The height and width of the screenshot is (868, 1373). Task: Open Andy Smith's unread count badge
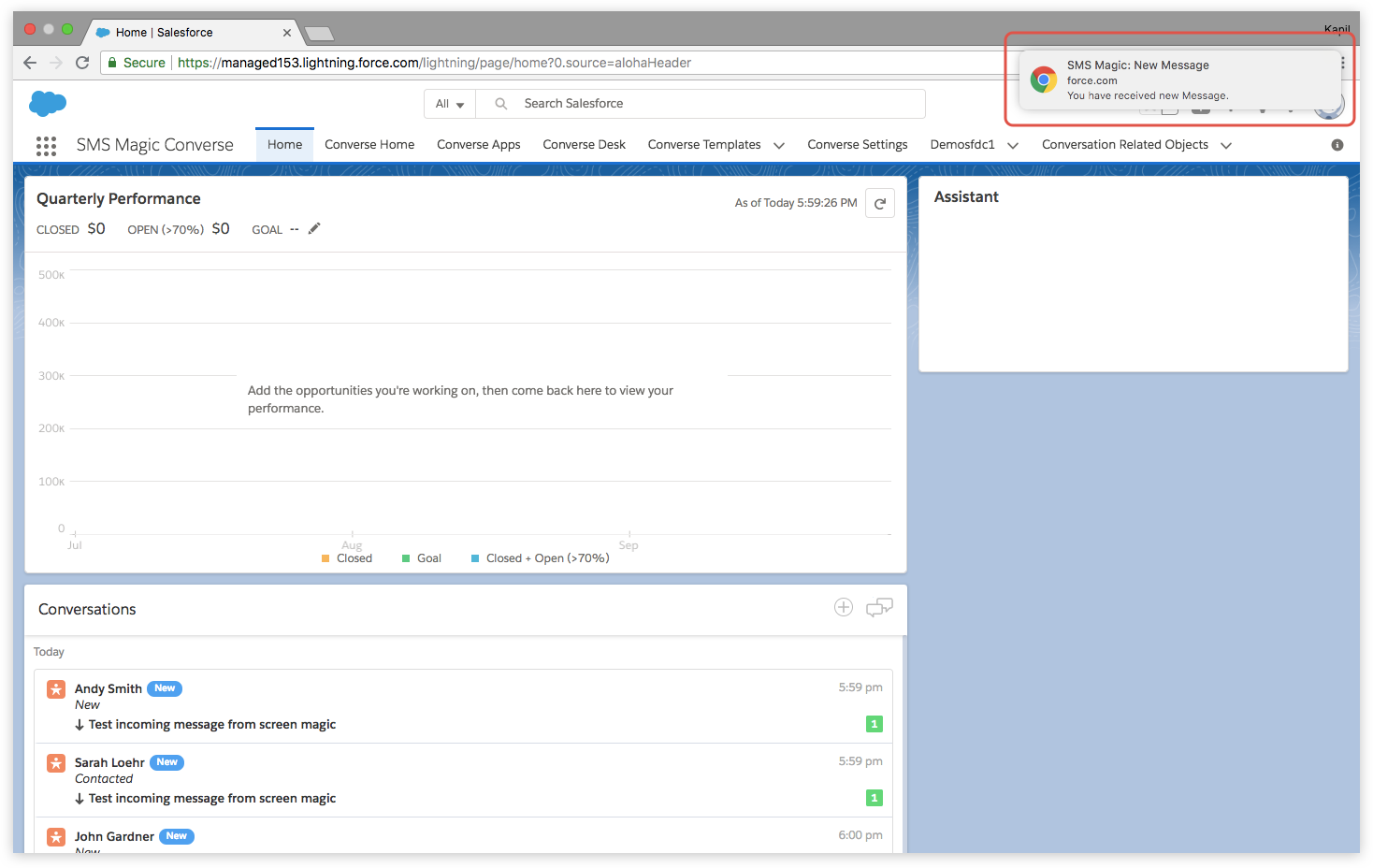tap(874, 724)
